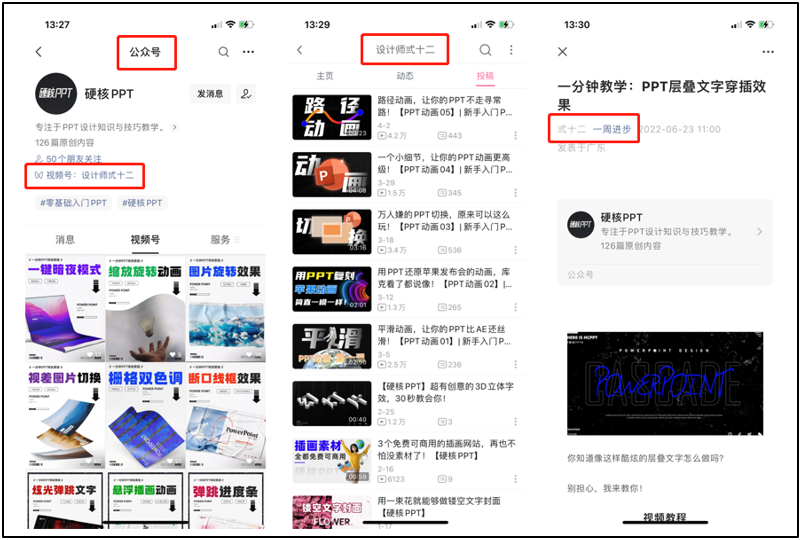Click 发消息 button

[x=210, y=94]
